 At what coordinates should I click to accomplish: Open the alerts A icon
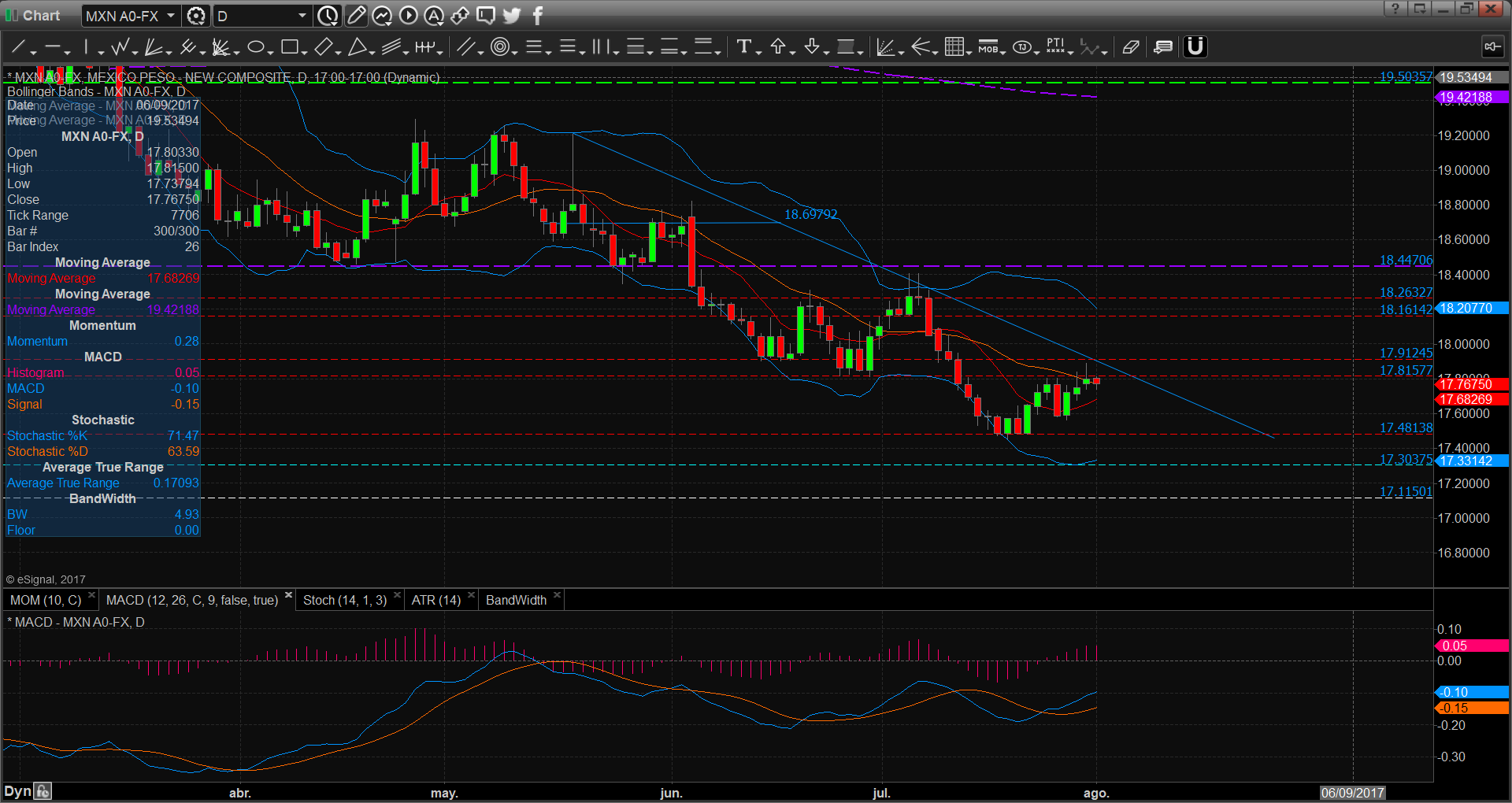click(x=434, y=15)
